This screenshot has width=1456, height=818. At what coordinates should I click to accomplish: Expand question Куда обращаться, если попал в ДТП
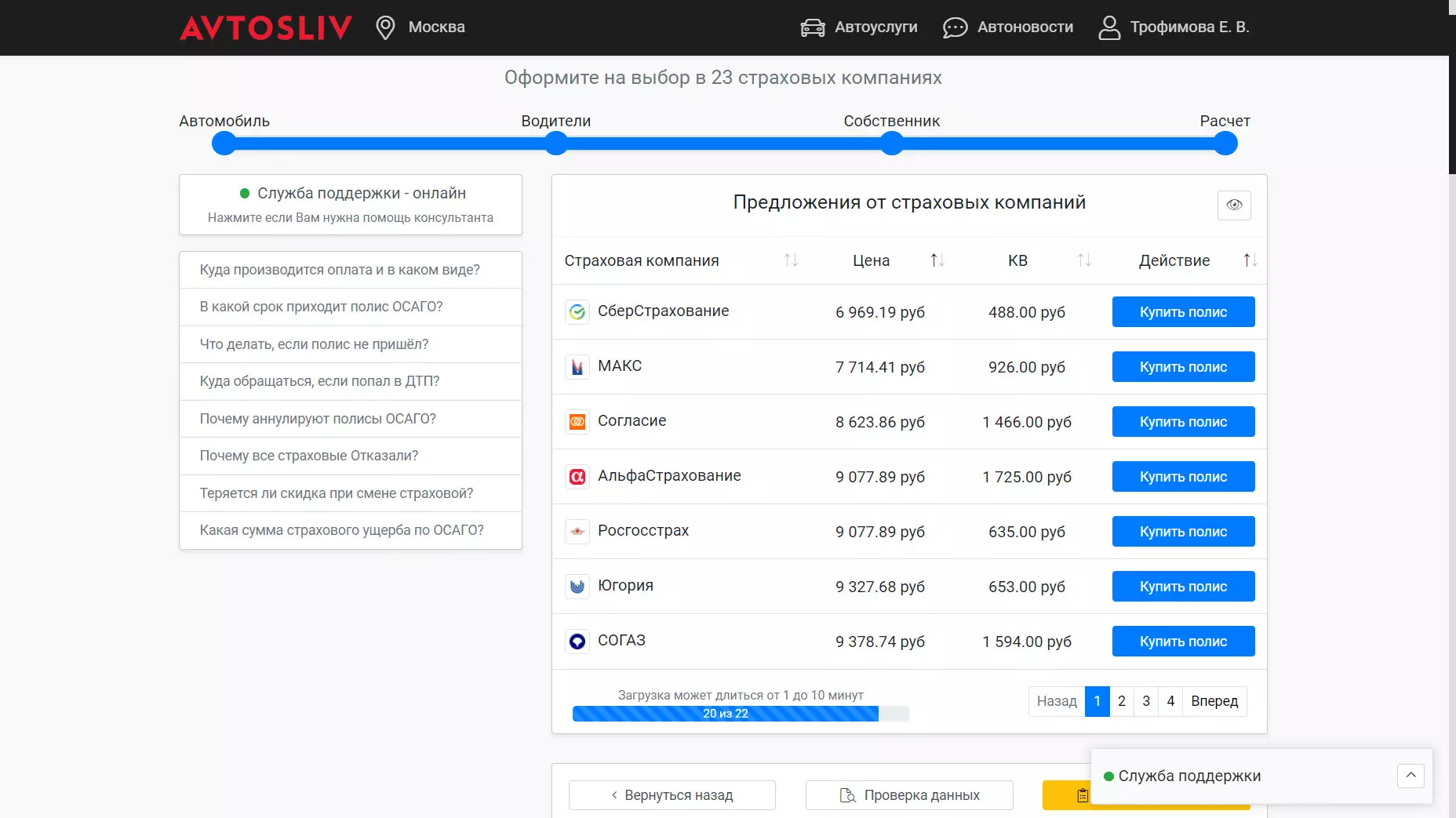351,381
